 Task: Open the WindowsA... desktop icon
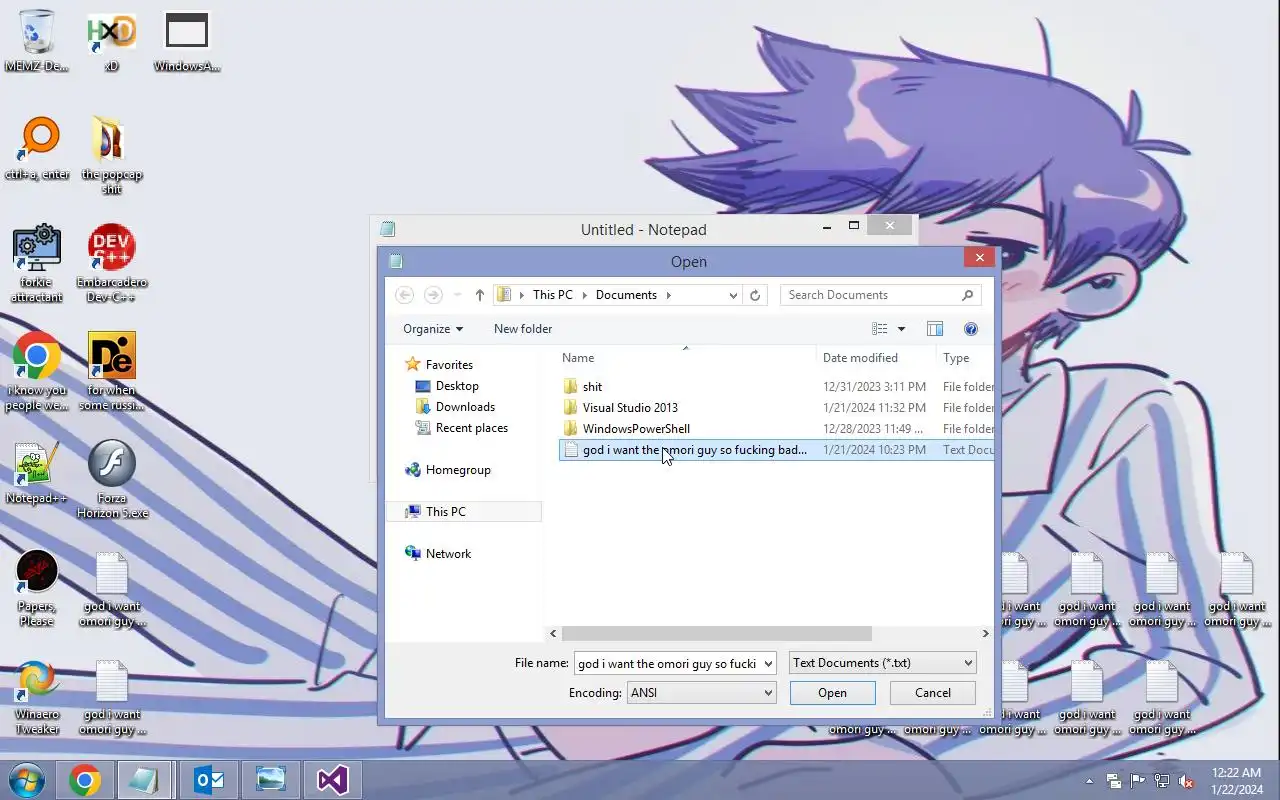(x=187, y=41)
